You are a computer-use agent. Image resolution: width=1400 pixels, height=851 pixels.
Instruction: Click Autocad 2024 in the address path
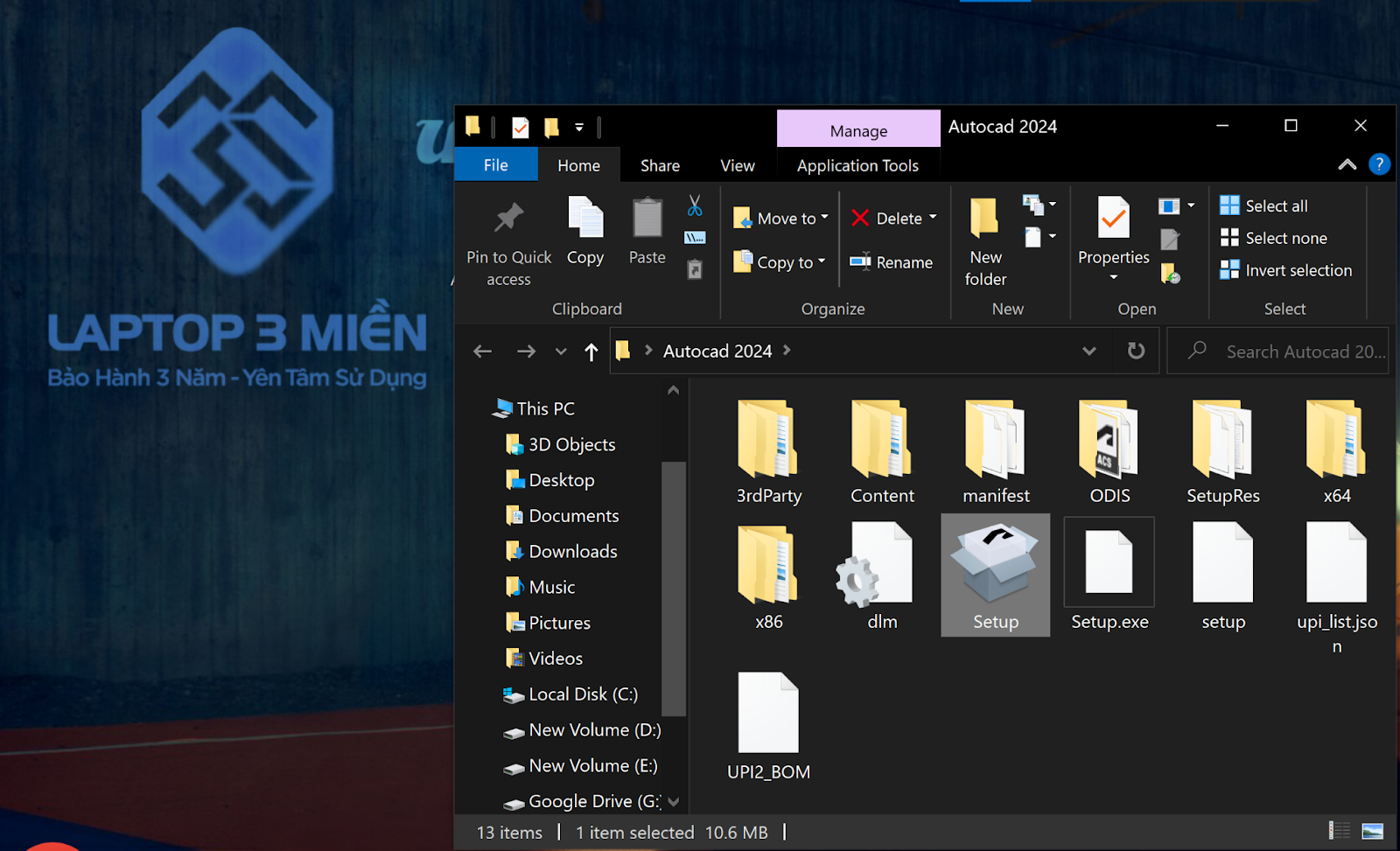(717, 351)
